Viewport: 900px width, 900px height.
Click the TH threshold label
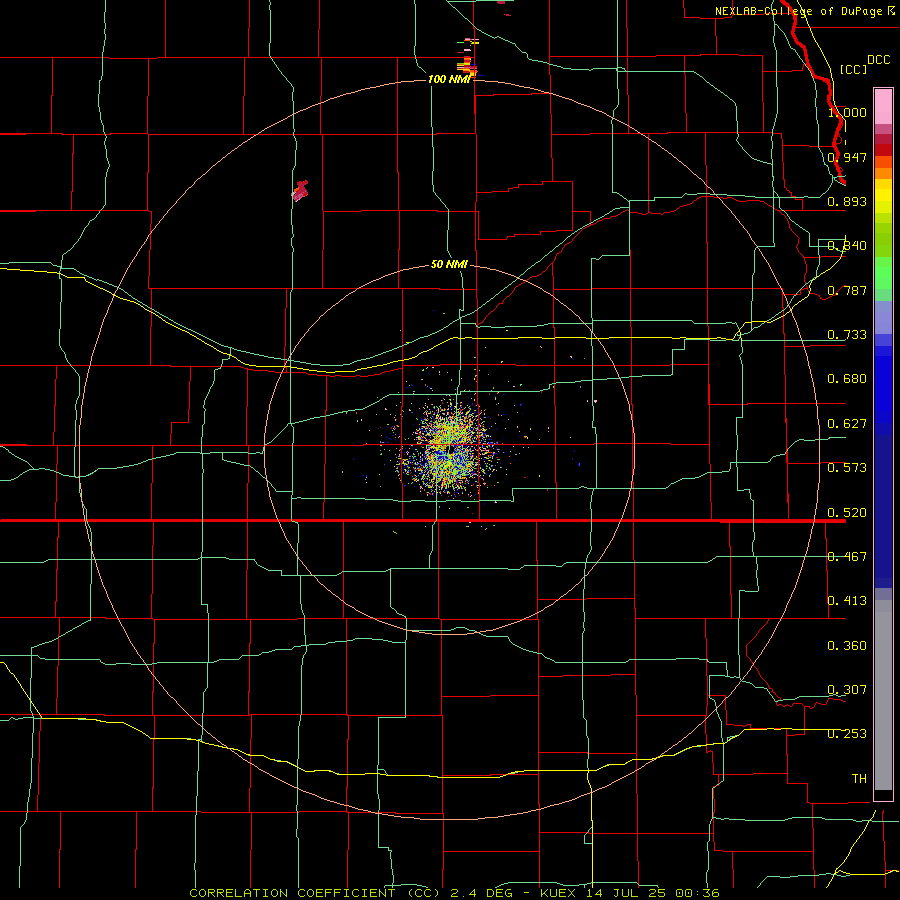coord(859,779)
